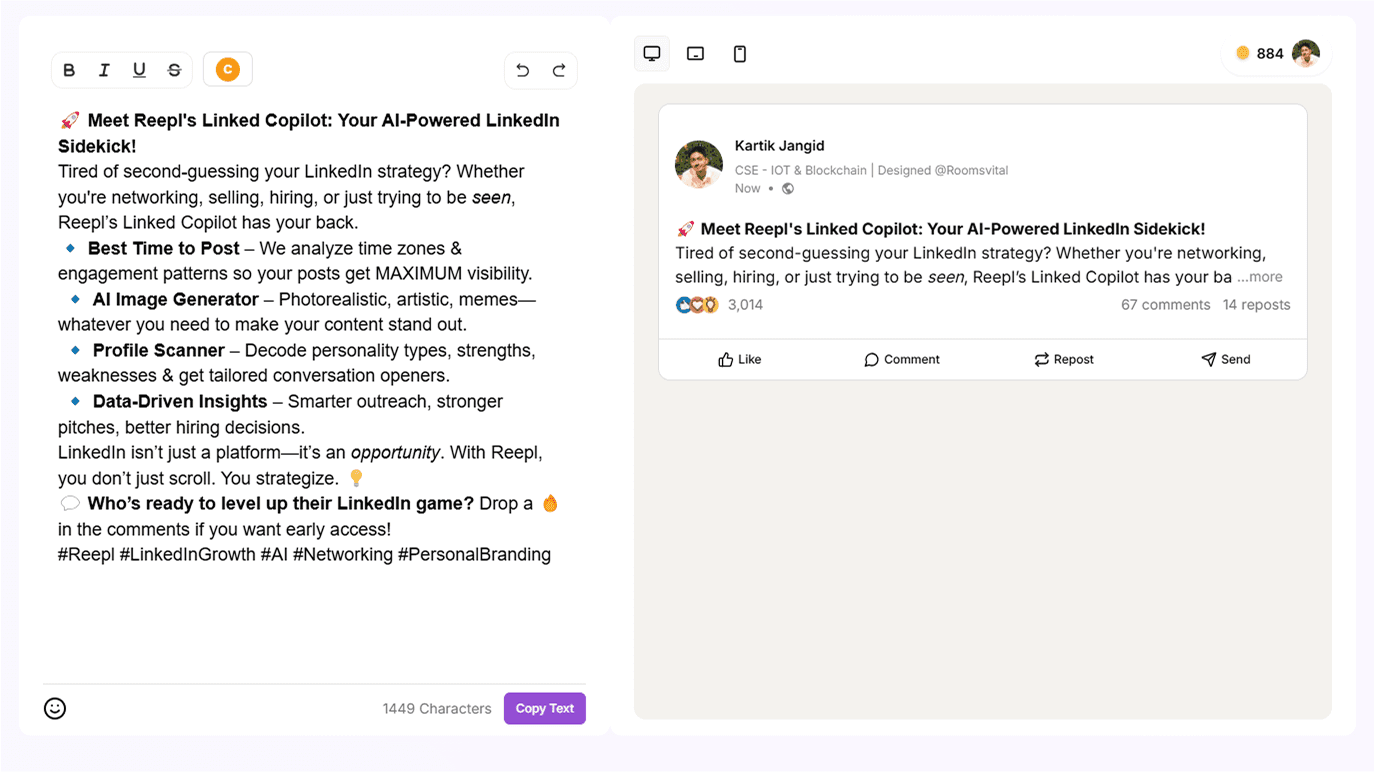The width and height of the screenshot is (1374, 772).
Task: Click the Like button on preview post
Action: pos(740,359)
